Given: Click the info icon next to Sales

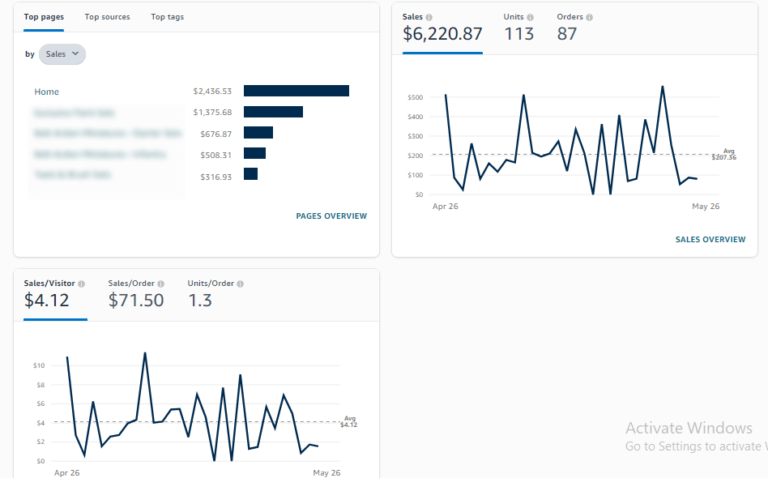Looking at the screenshot, I should pyautogui.click(x=429, y=17).
